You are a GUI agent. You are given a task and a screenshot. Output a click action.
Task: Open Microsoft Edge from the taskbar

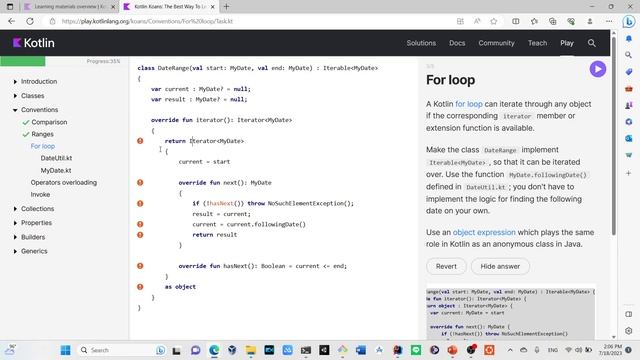(x=214, y=350)
